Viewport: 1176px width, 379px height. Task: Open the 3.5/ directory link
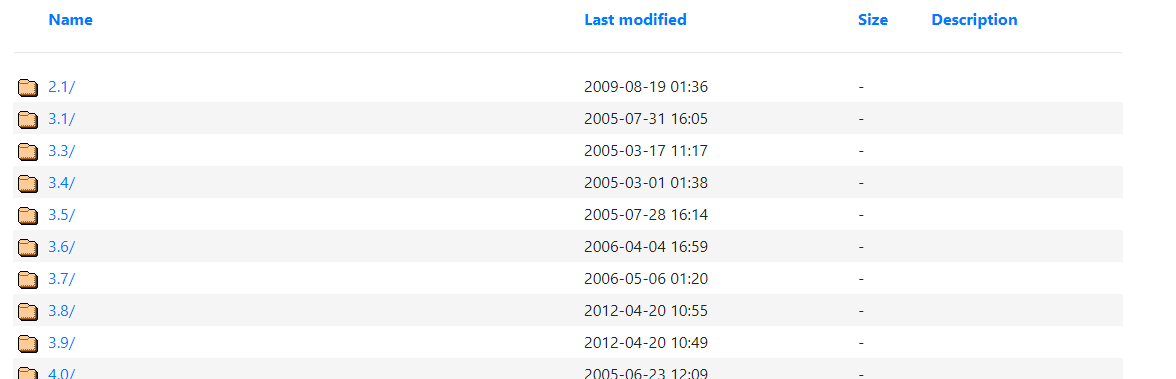click(62, 215)
